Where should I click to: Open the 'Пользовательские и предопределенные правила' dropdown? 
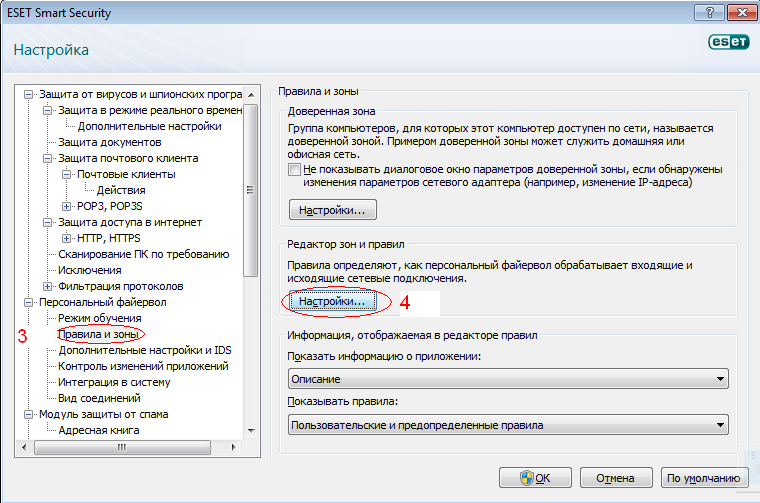click(x=508, y=425)
